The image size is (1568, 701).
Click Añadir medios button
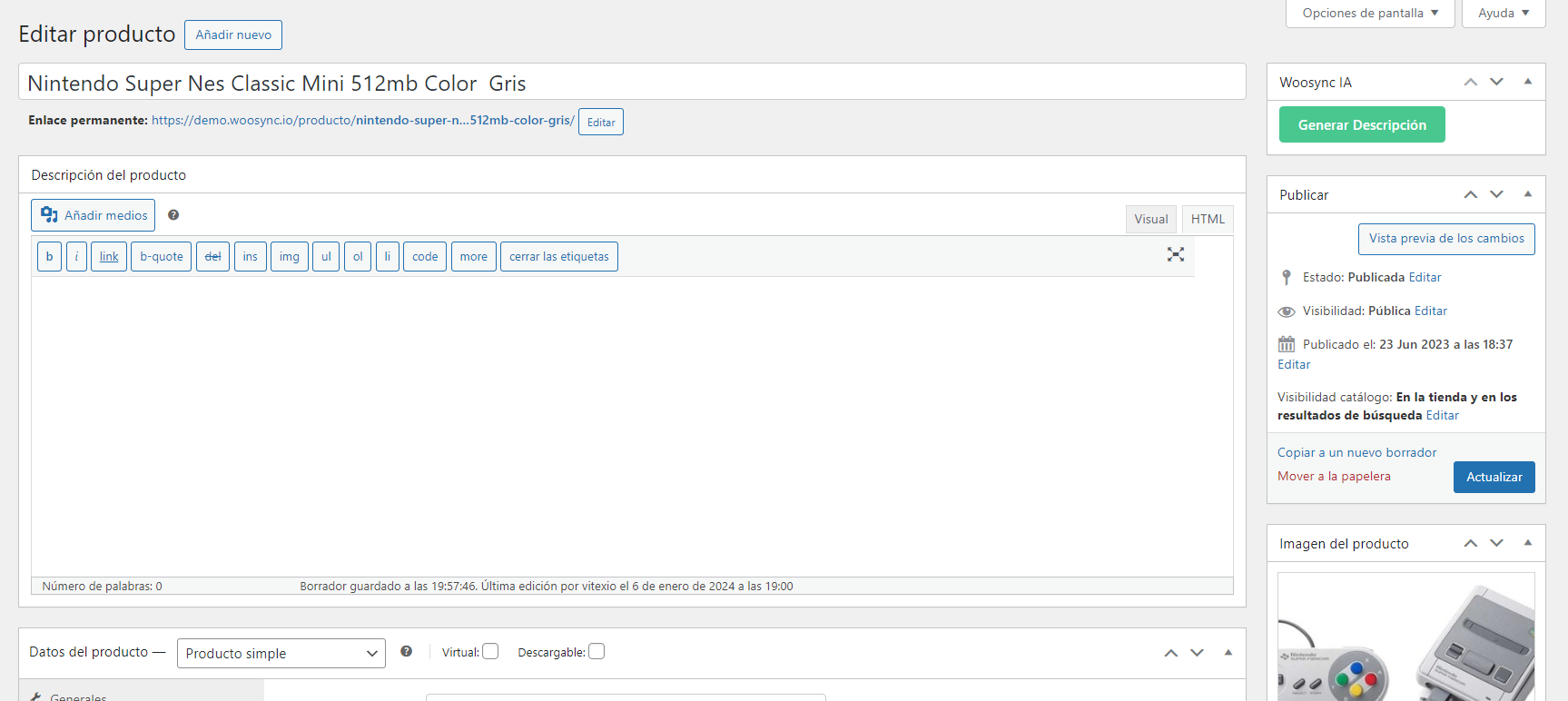94,215
